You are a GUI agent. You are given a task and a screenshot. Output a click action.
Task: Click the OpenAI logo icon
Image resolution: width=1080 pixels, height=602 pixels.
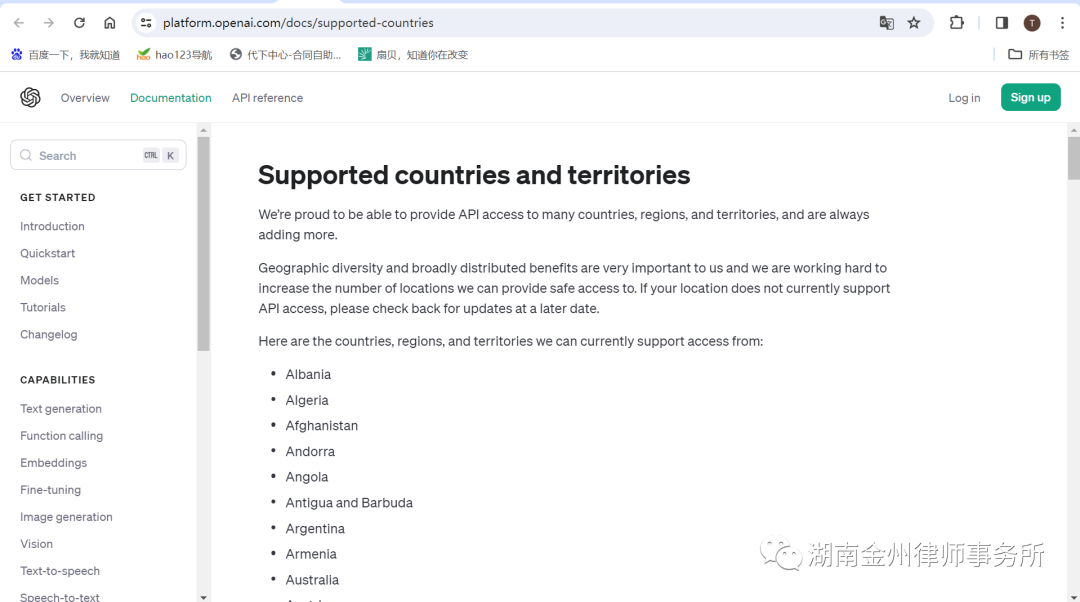point(30,97)
